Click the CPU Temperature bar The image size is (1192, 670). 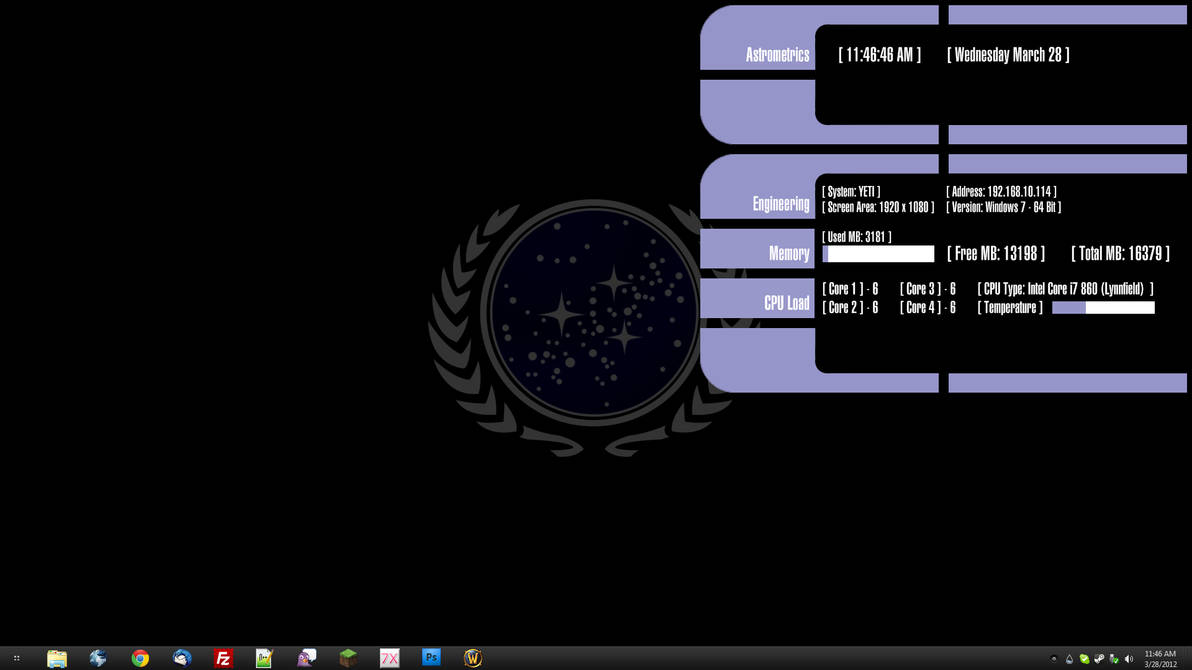click(1103, 307)
